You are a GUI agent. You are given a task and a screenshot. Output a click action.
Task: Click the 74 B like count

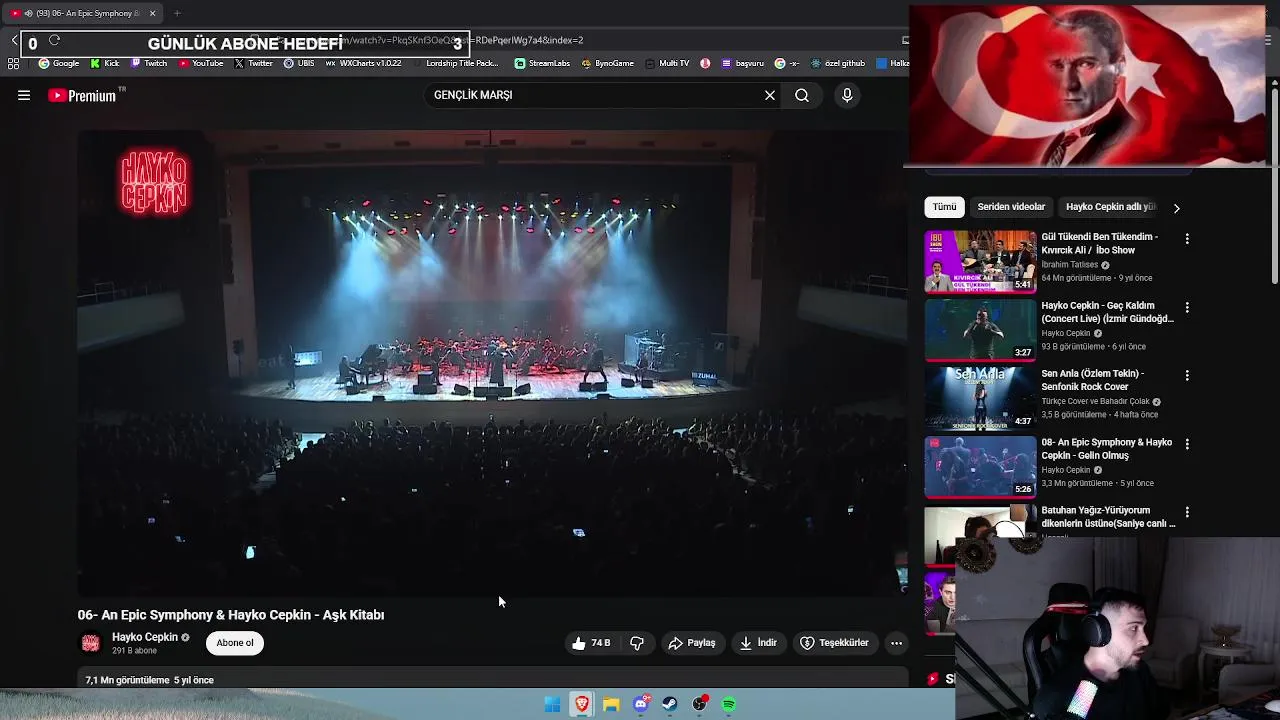(600, 643)
